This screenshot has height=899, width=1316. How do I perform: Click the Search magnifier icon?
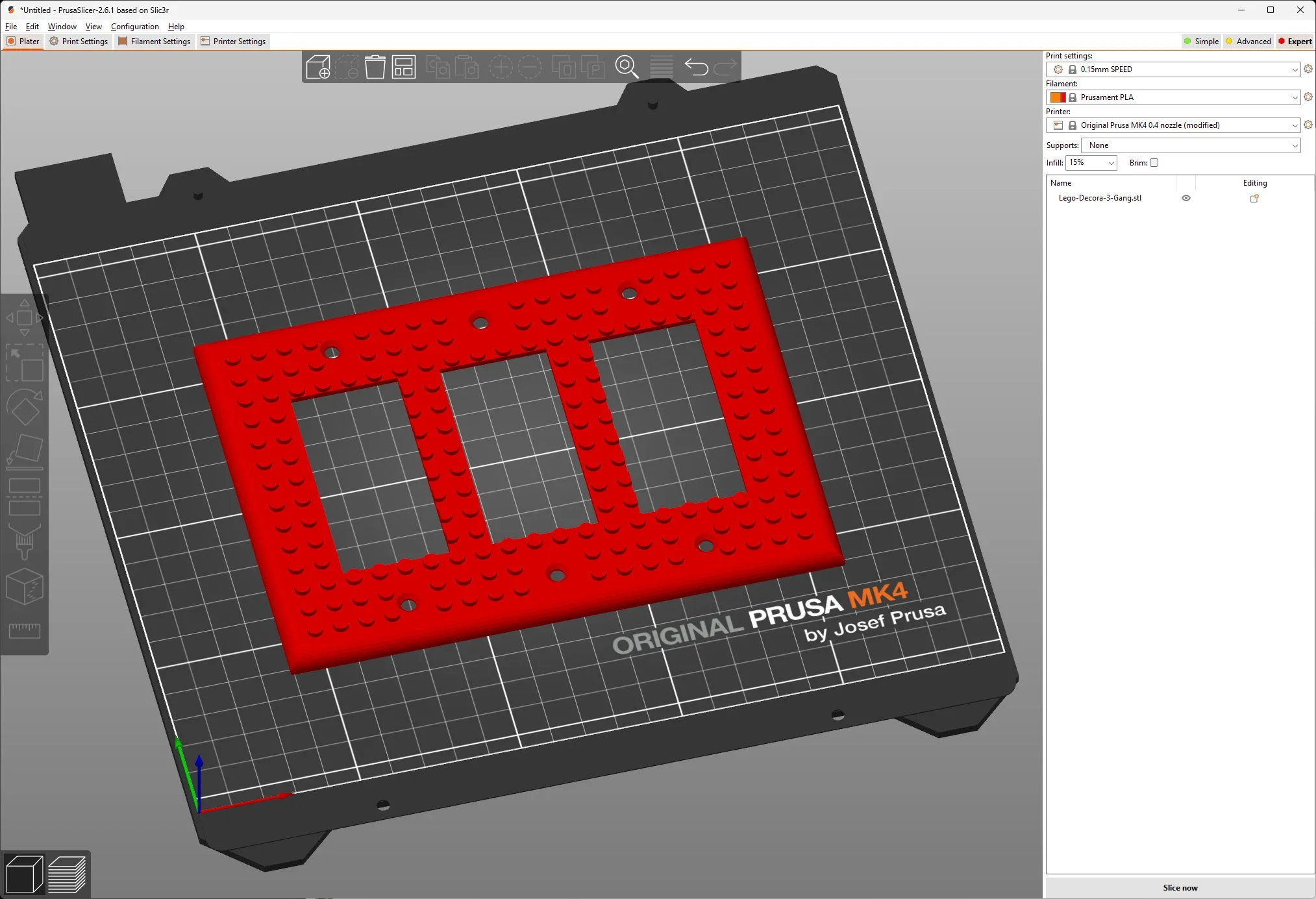(627, 67)
